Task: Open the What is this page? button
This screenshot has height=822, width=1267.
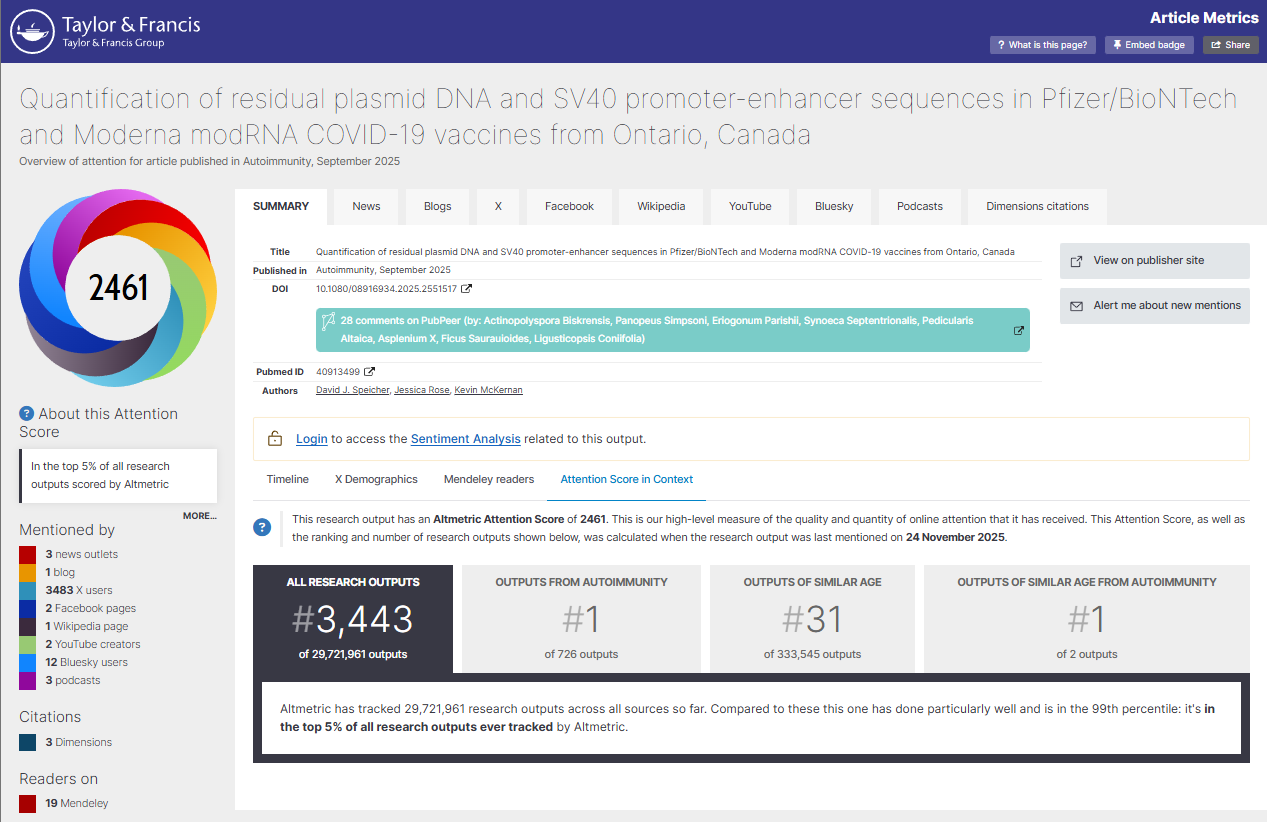Action: click(x=1043, y=45)
